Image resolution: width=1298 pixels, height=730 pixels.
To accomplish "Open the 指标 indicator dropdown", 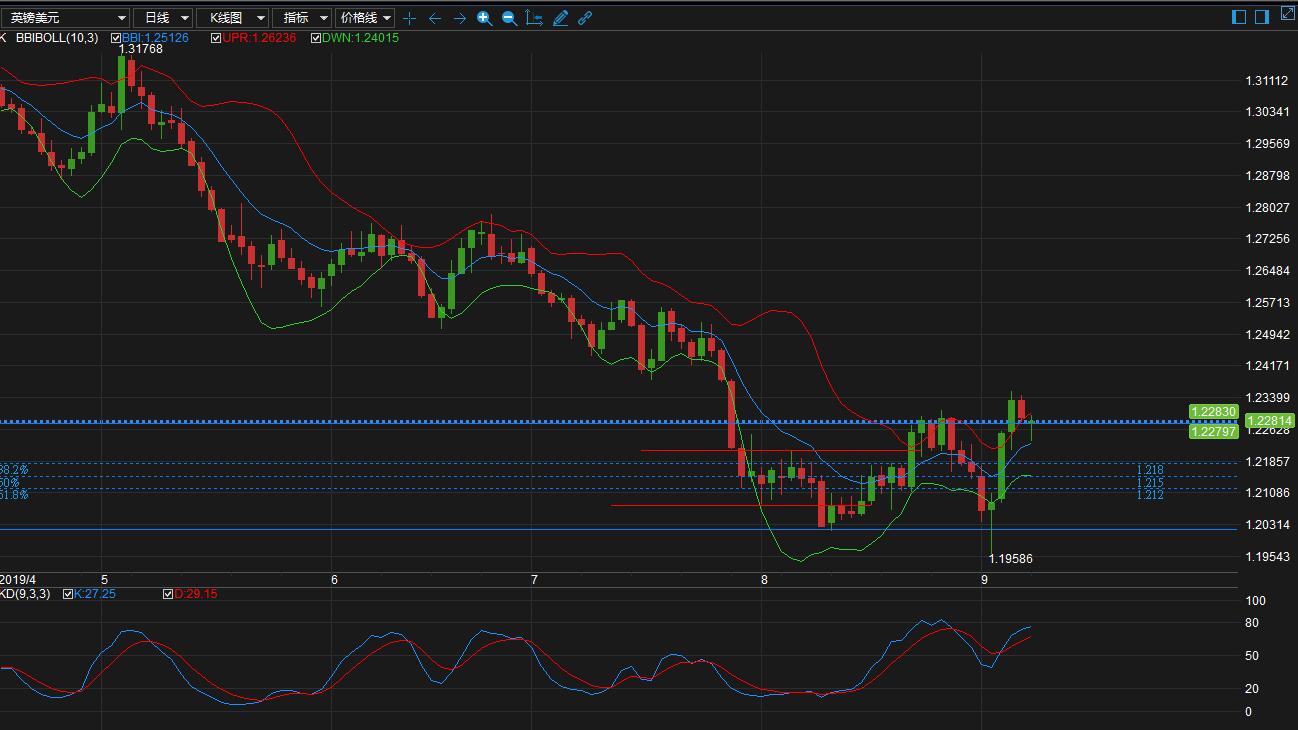I will (302, 18).
